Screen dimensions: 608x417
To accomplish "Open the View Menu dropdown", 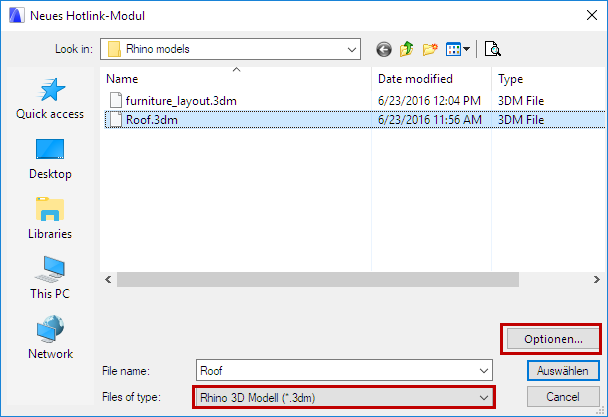I will (x=458, y=49).
